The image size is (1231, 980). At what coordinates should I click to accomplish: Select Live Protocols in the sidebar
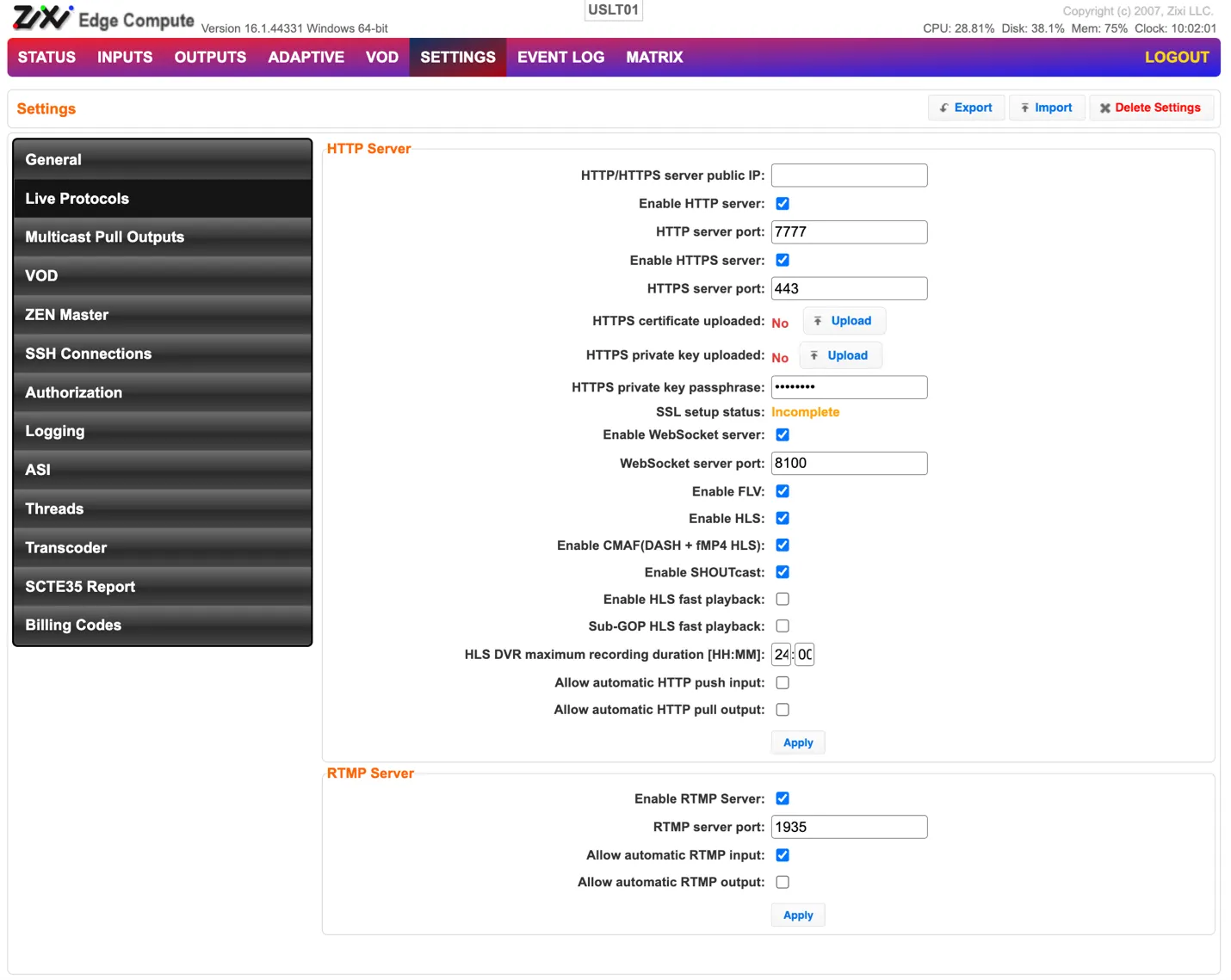tap(163, 199)
